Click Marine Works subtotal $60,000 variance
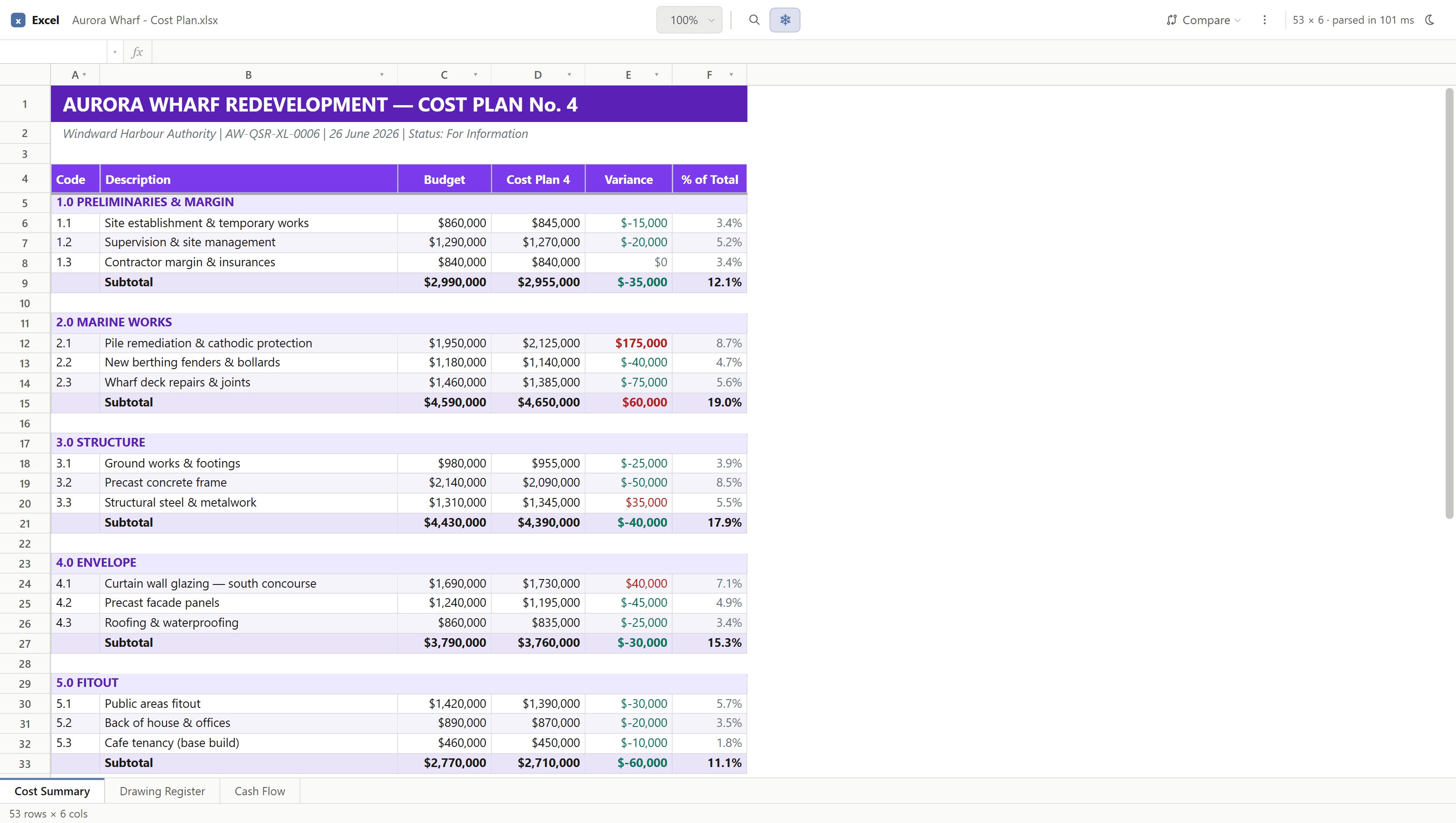 tap(628, 403)
